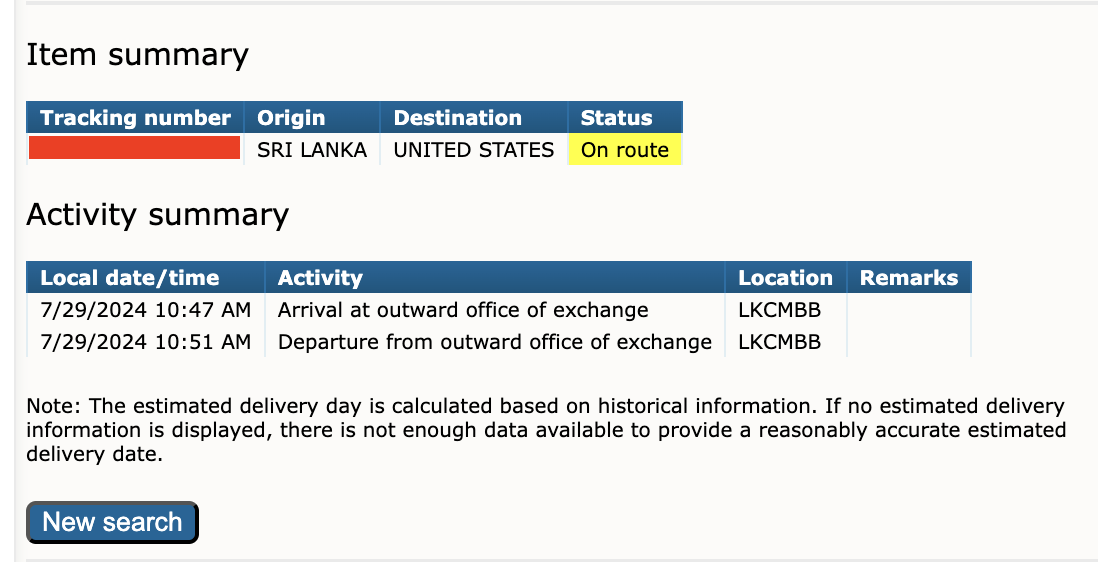Image resolution: width=1098 pixels, height=562 pixels.
Task: Select Arrival at outward office of exchange row
Action: click(499, 310)
